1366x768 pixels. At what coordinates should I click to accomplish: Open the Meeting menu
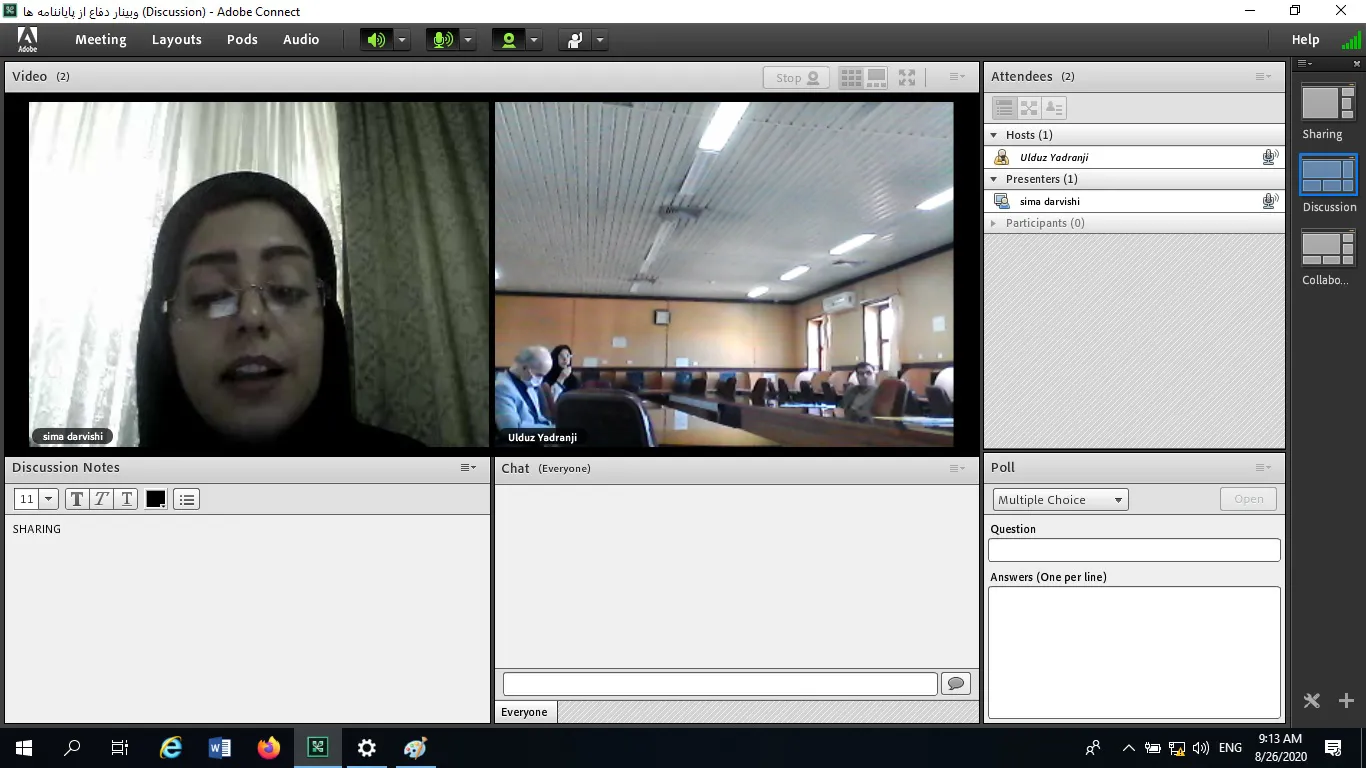(x=100, y=40)
